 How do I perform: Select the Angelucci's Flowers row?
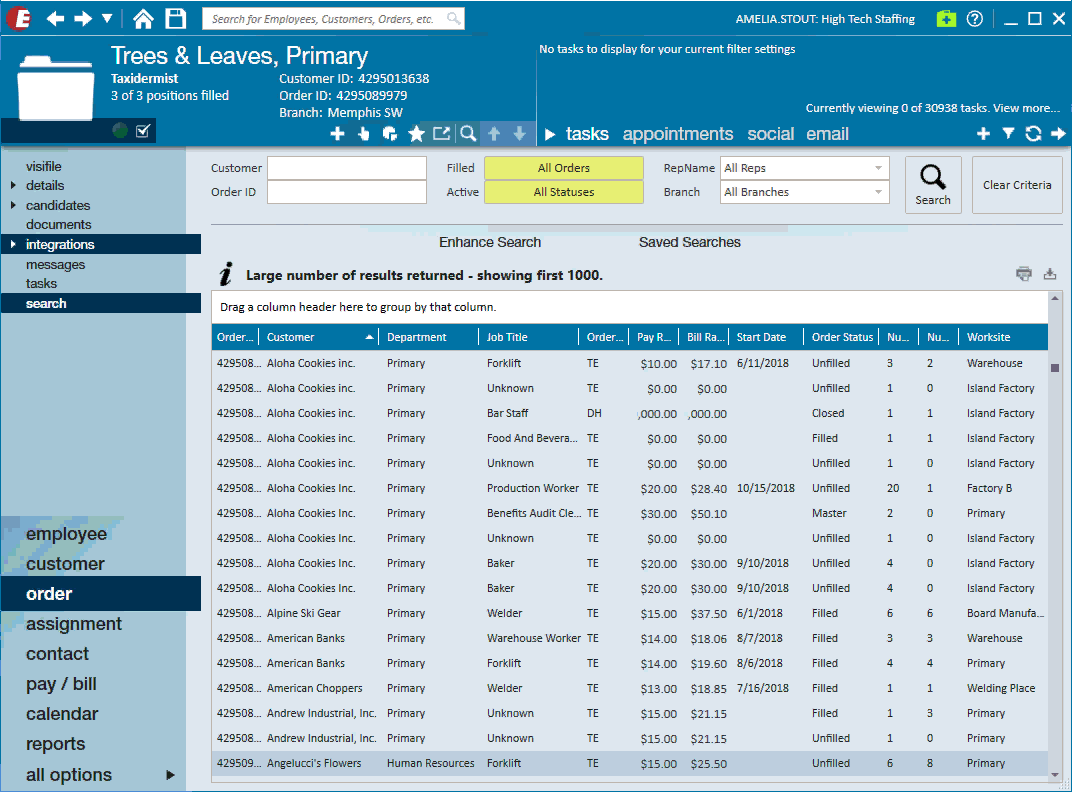(x=630, y=763)
